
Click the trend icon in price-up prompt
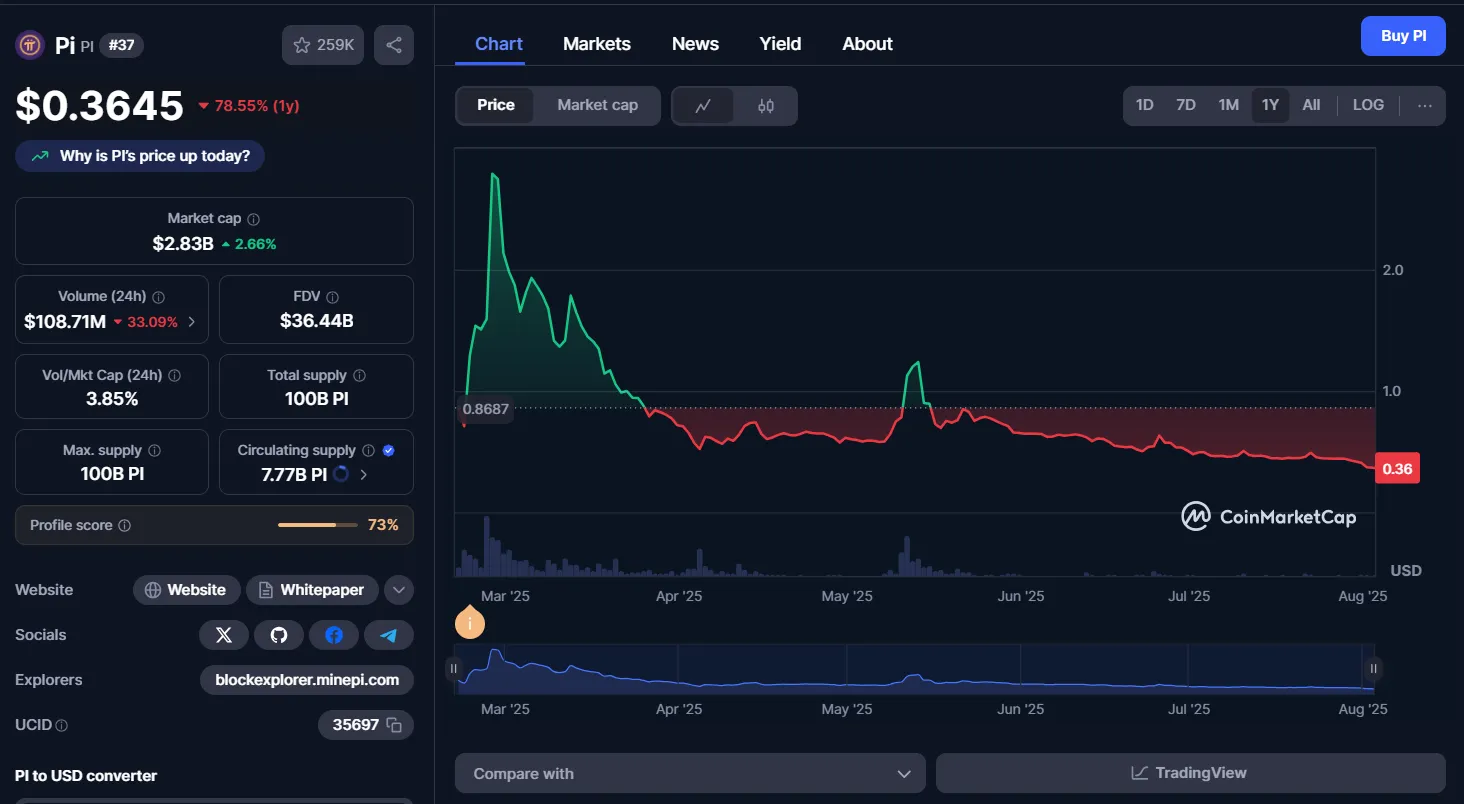coord(41,156)
